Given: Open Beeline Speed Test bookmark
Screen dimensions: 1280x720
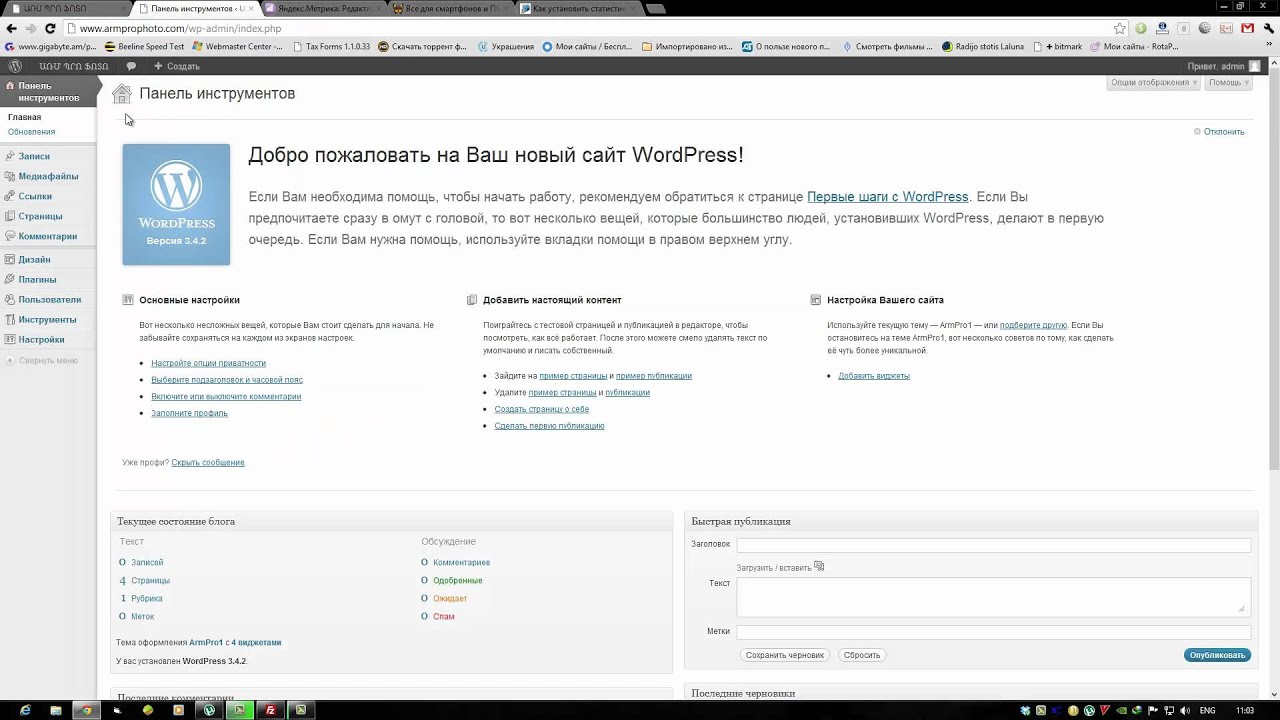Looking at the screenshot, I should tap(144, 46).
